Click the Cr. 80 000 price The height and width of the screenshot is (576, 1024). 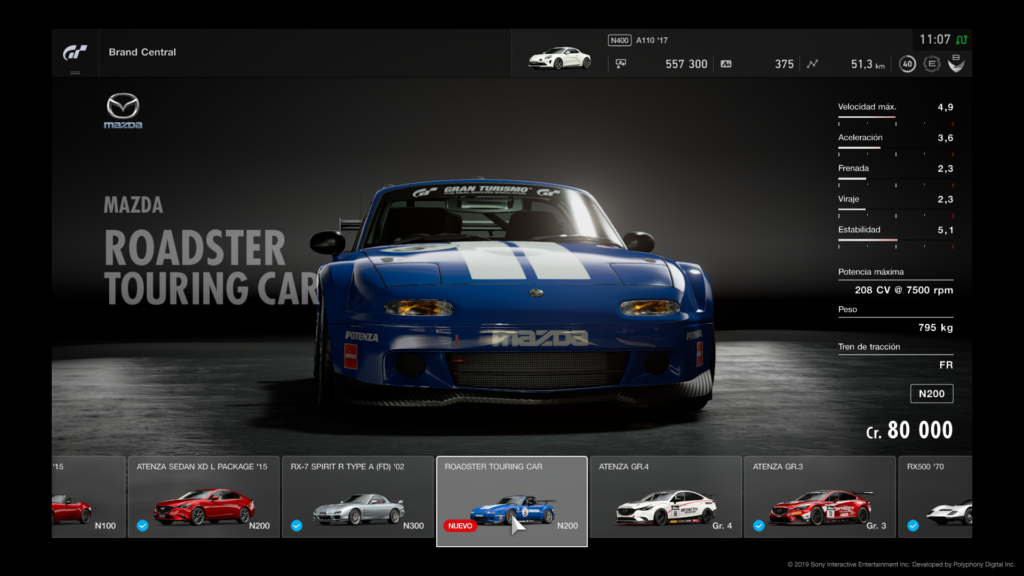point(909,430)
